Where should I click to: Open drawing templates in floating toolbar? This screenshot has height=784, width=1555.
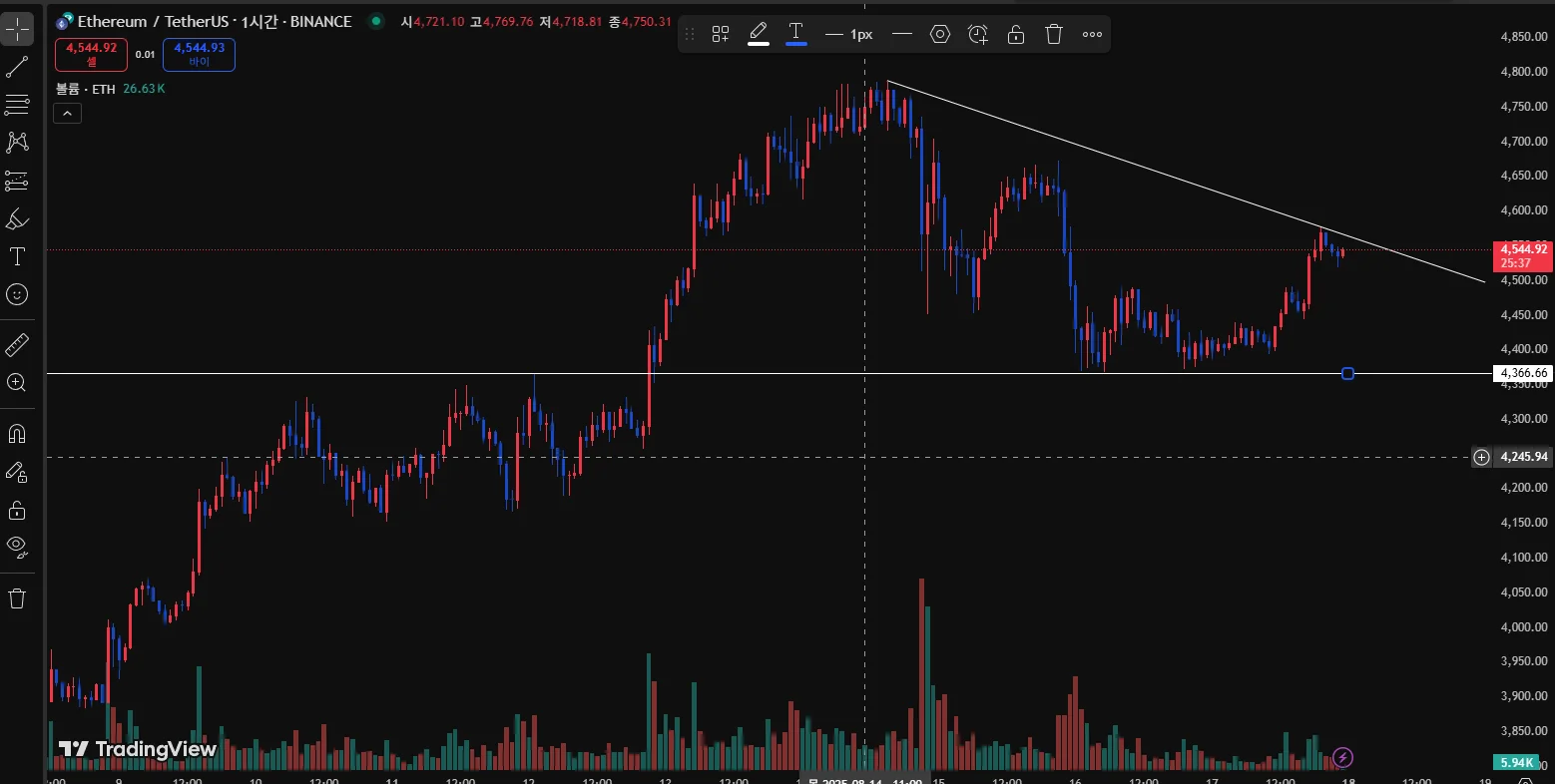tap(721, 34)
